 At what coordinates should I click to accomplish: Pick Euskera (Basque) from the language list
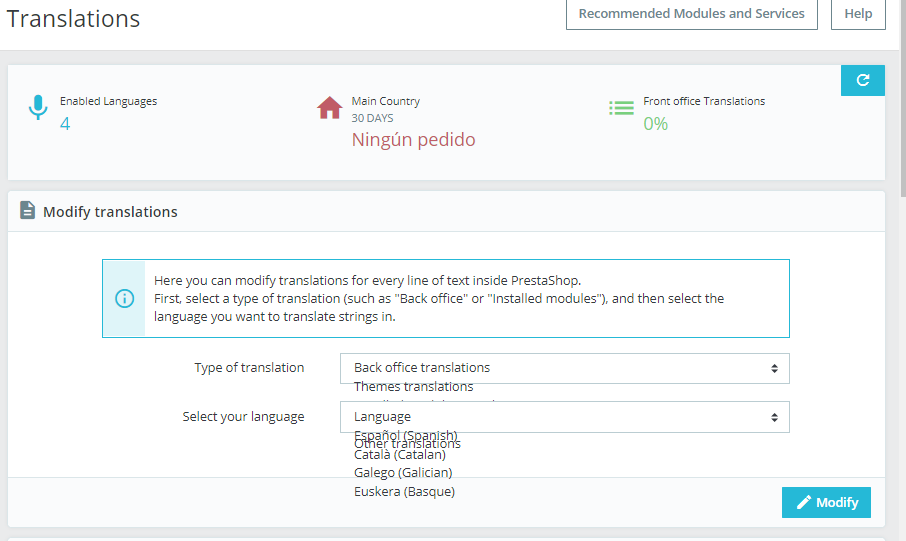pos(404,491)
